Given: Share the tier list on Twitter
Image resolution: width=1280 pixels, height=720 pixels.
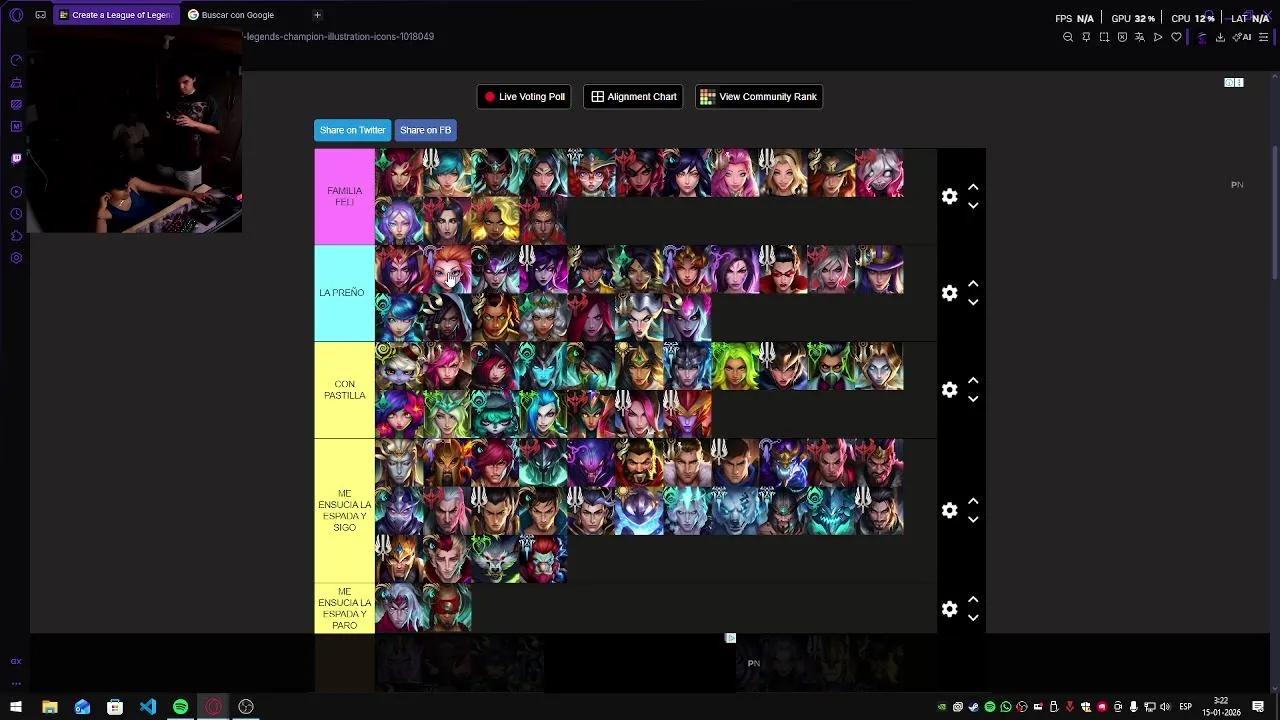Looking at the screenshot, I should click(x=352, y=130).
